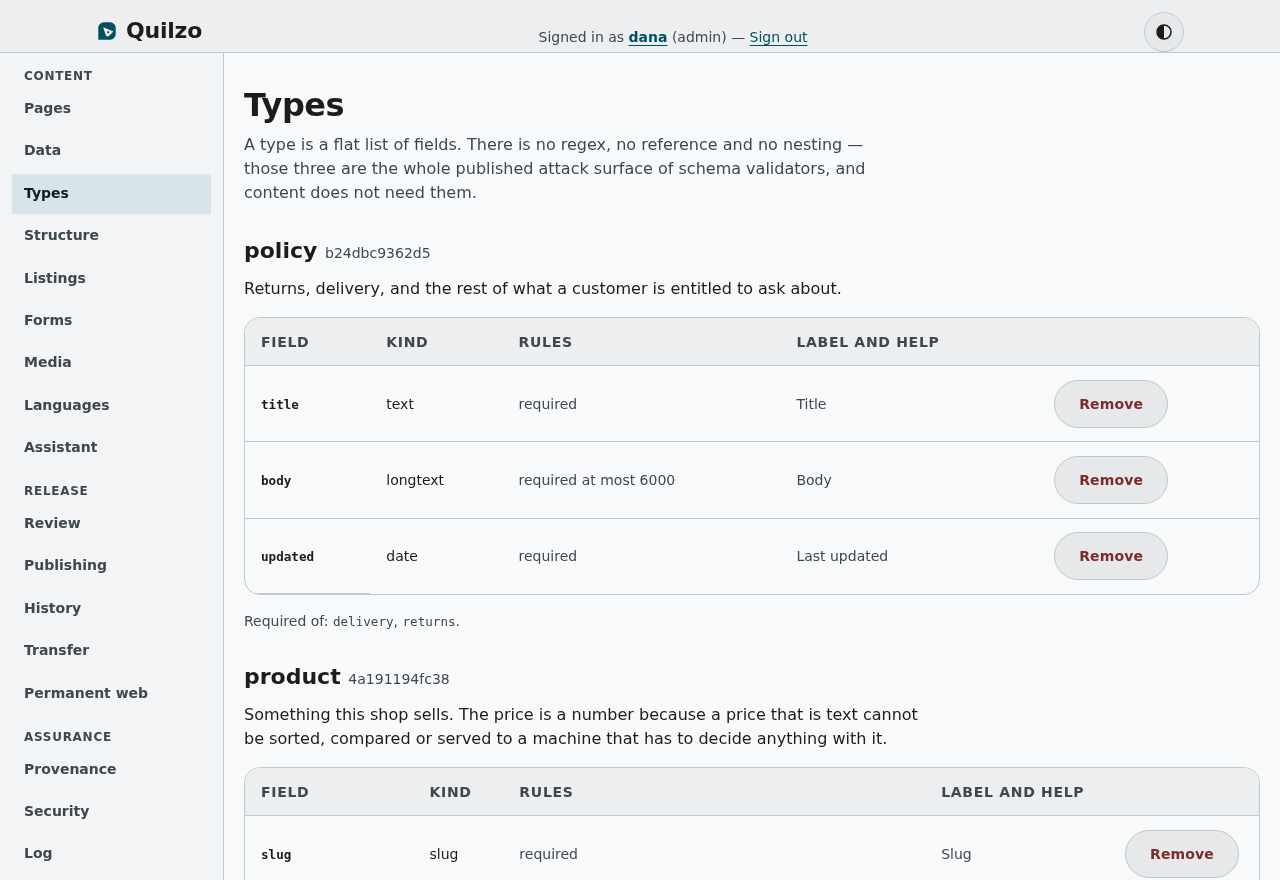Screen dimensions: 1280x880
Task: Open the Media section
Action: (x=111, y=362)
